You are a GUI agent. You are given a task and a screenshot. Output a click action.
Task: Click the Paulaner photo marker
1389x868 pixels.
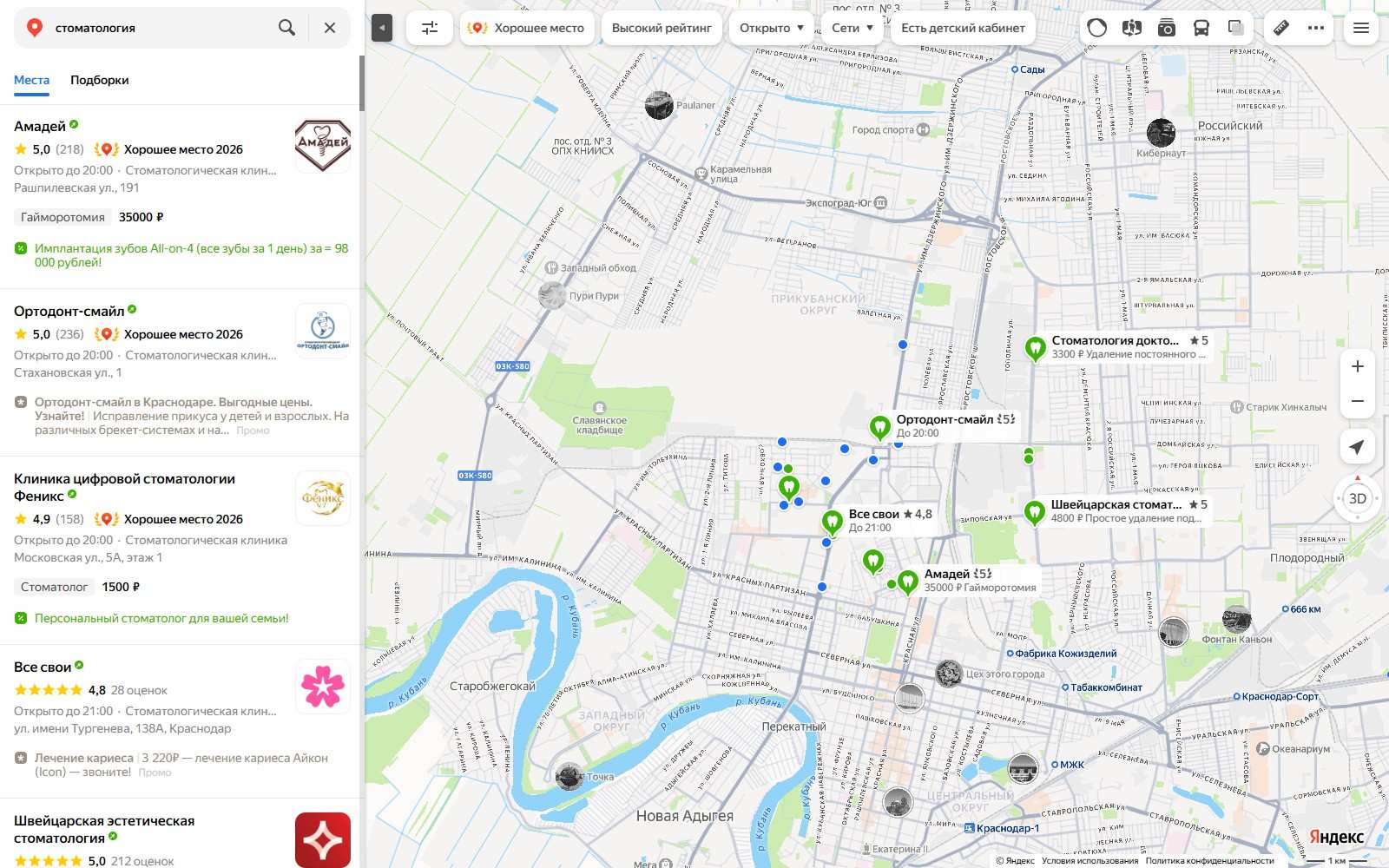point(659,105)
